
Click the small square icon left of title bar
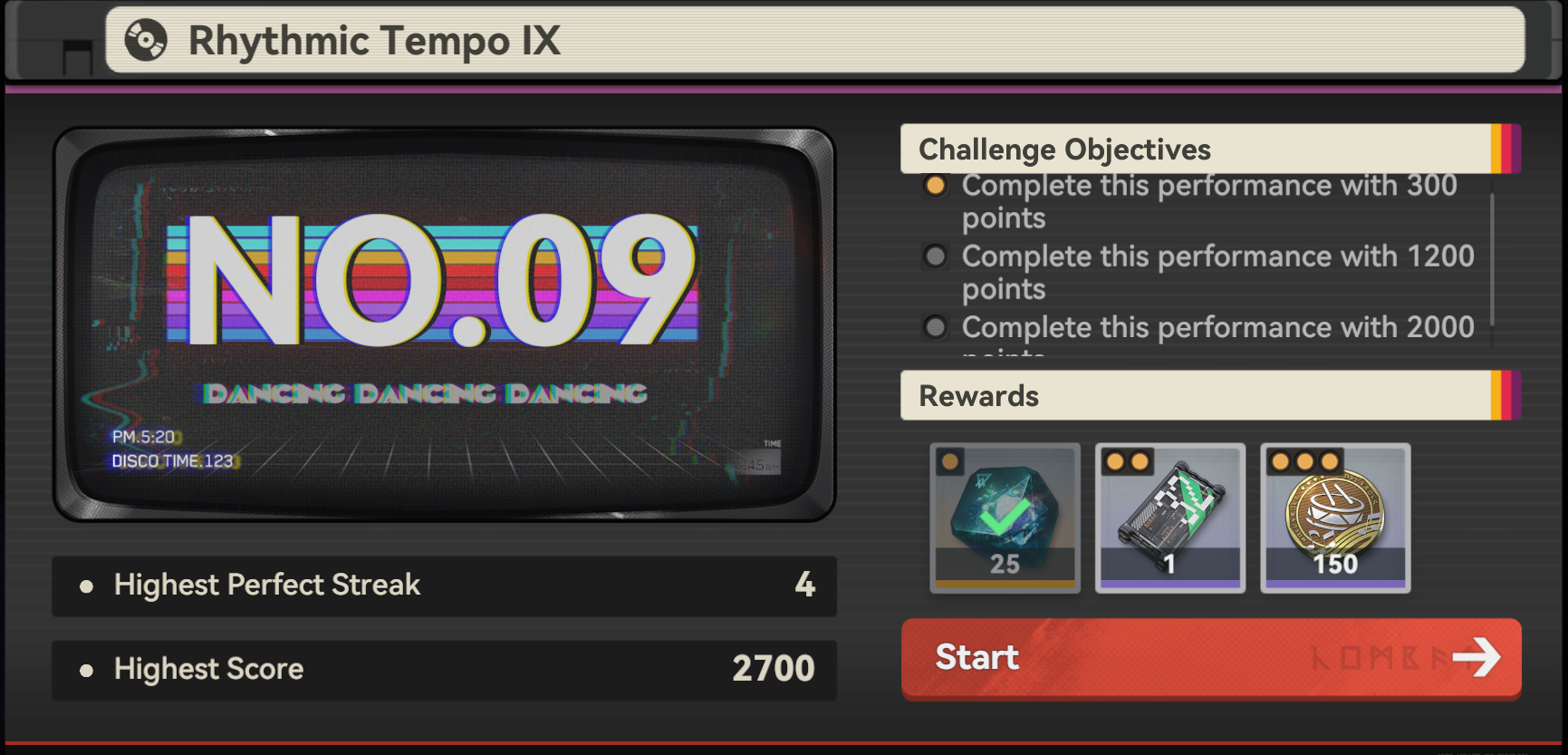coord(78,59)
